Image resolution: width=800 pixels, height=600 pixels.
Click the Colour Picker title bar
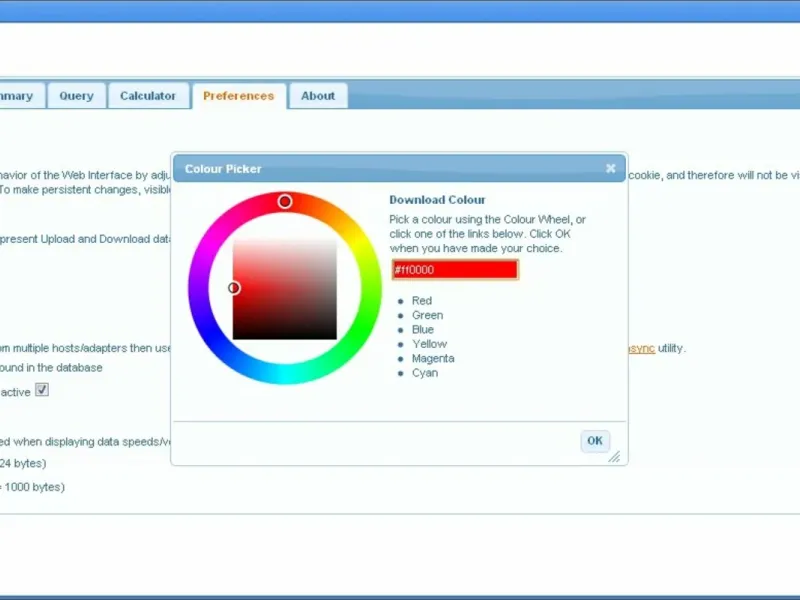coord(399,168)
